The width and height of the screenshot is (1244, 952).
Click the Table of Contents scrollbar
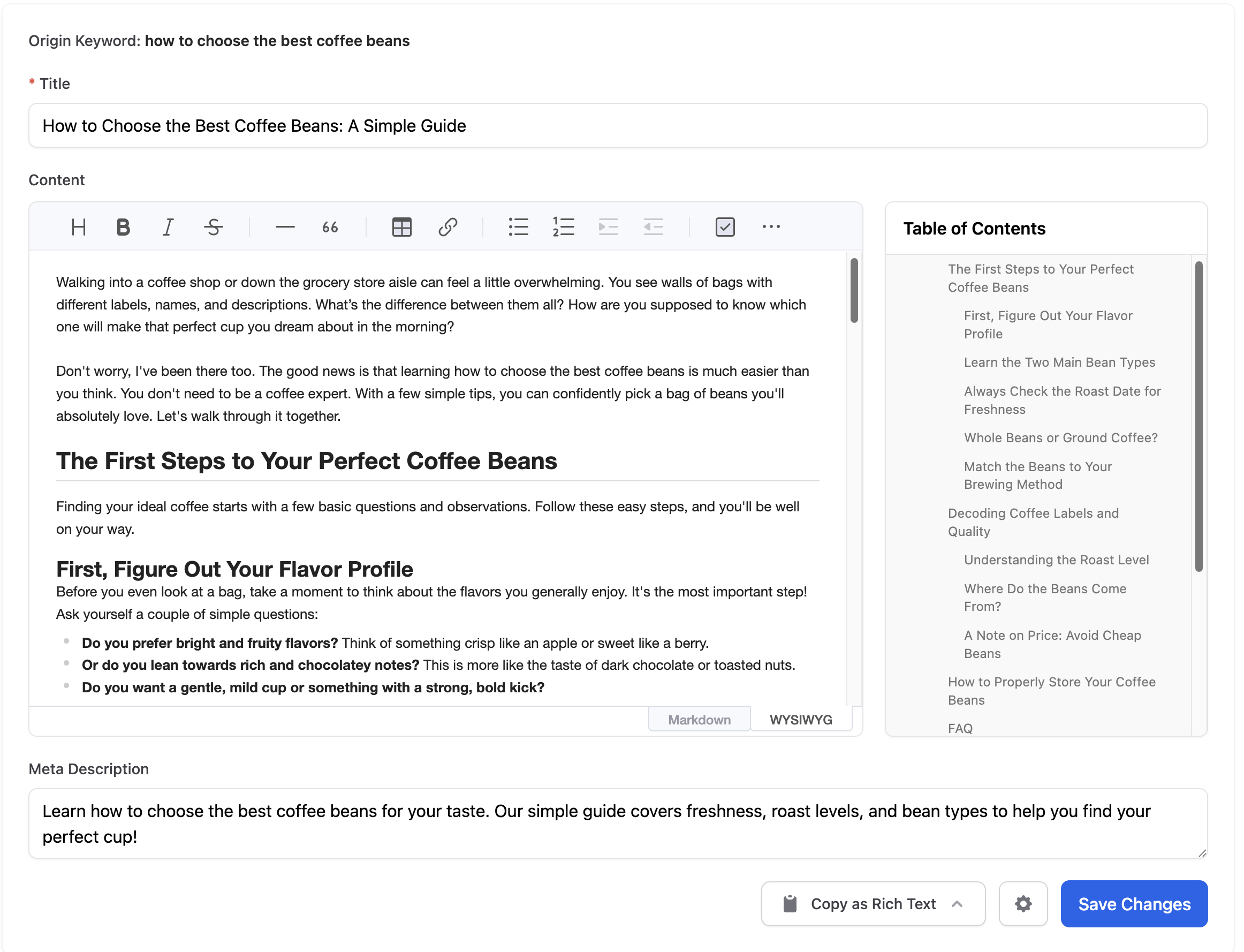[1198, 417]
